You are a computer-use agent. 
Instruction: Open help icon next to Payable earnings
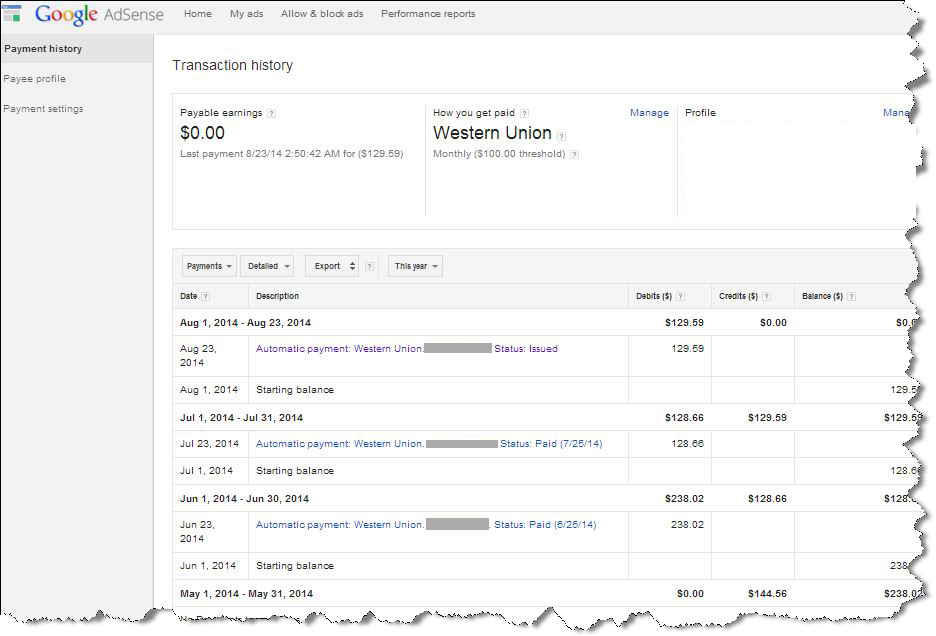[272, 113]
